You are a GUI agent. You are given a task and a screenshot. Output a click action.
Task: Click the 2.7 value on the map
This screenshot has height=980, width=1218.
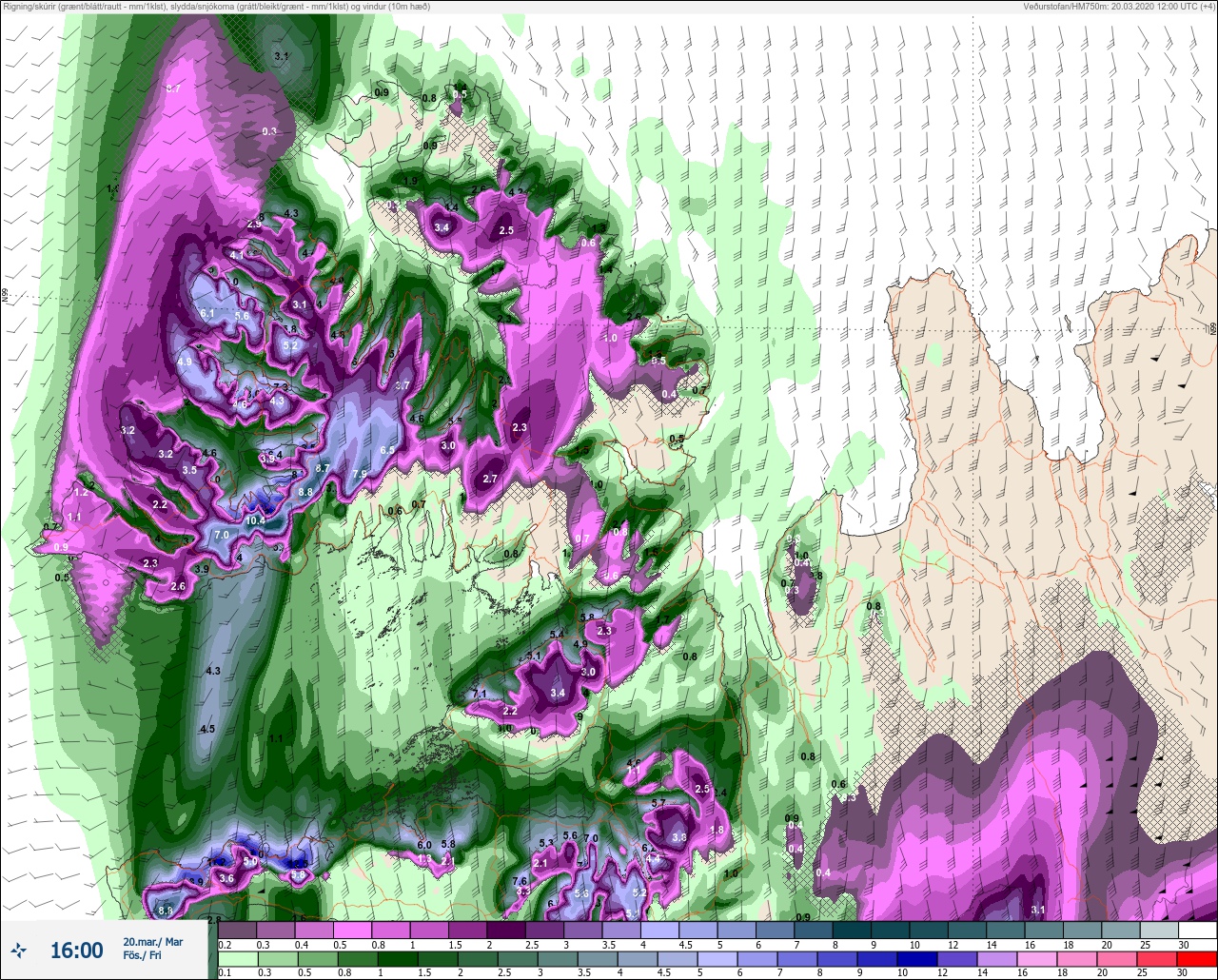click(x=491, y=479)
